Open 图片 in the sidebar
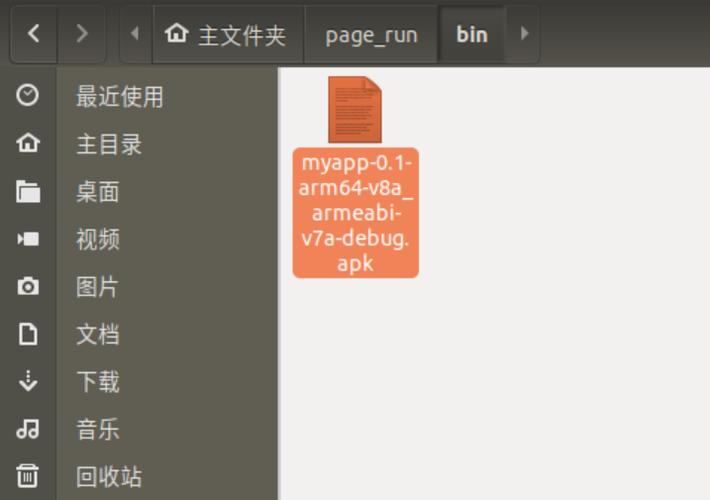 pos(97,287)
